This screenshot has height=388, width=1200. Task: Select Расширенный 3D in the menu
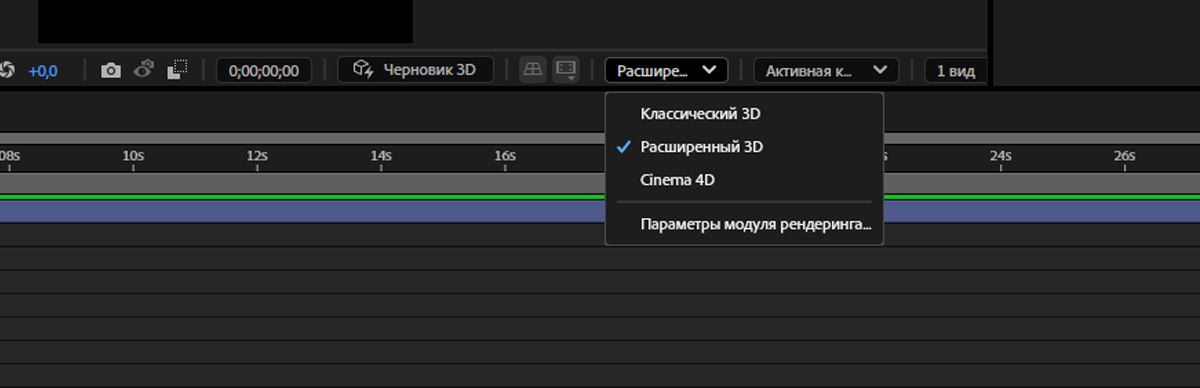pyautogui.click(x=745, y=147)
